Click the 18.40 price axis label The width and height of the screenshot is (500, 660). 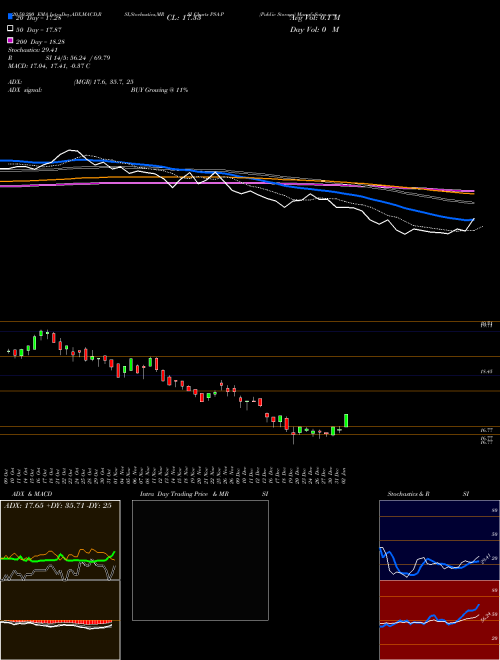pyautogui.click(x=487, y=372)
